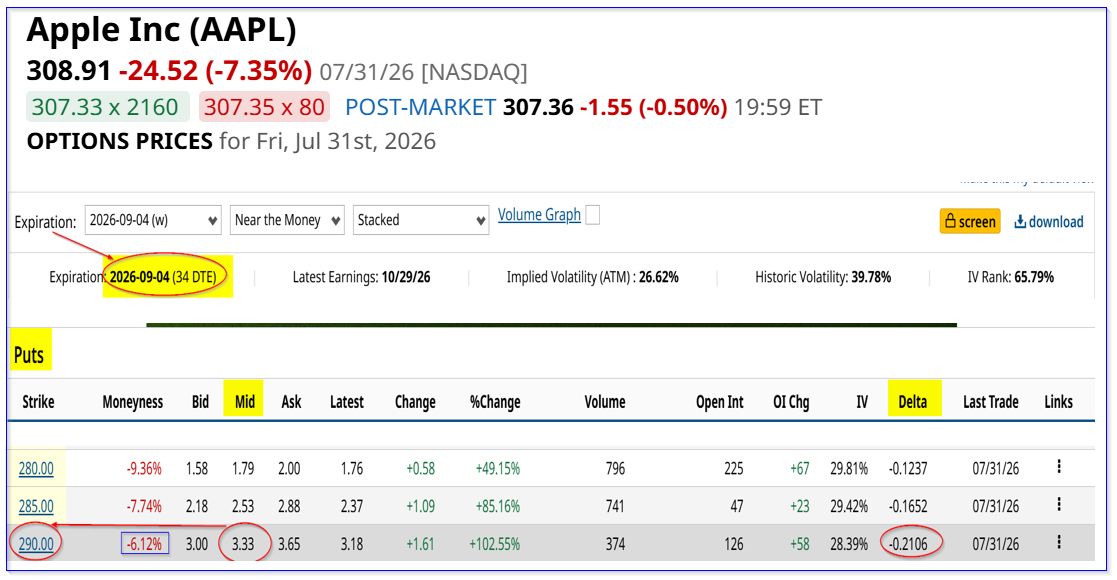Open the 285.00 strike link
This screenshot has width=1117, height=580.
[36, 506]
